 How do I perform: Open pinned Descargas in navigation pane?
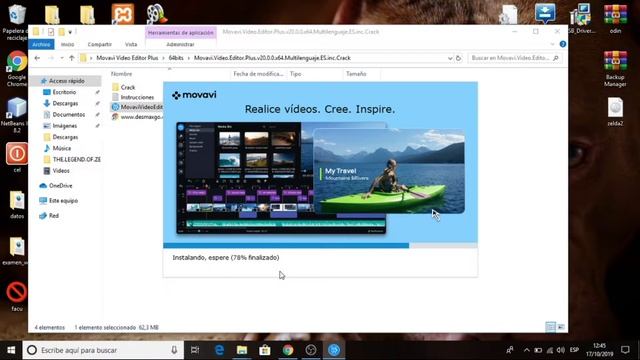coord(64,103)
